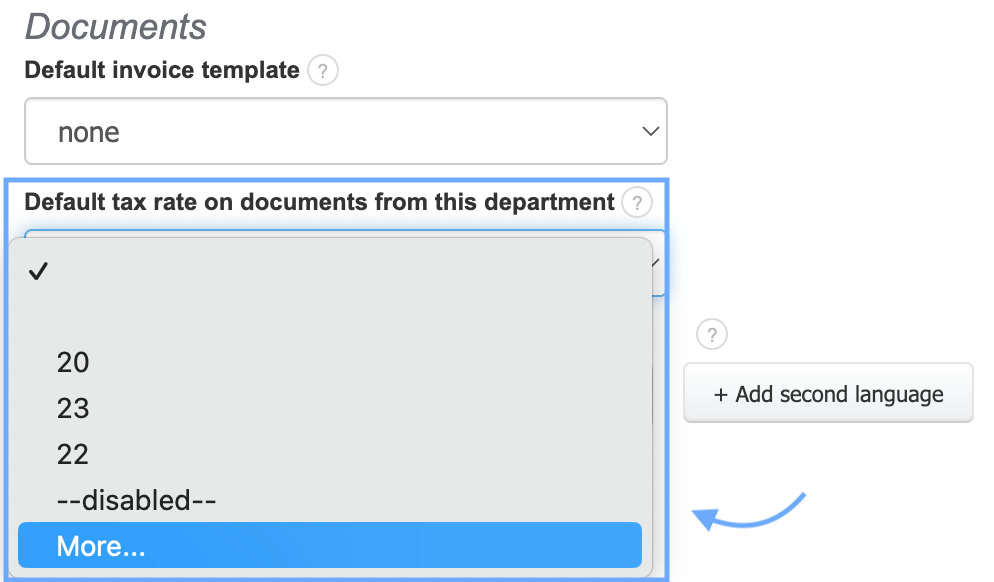Pick 22 as the default tax rate

click(x=73, y=454)
